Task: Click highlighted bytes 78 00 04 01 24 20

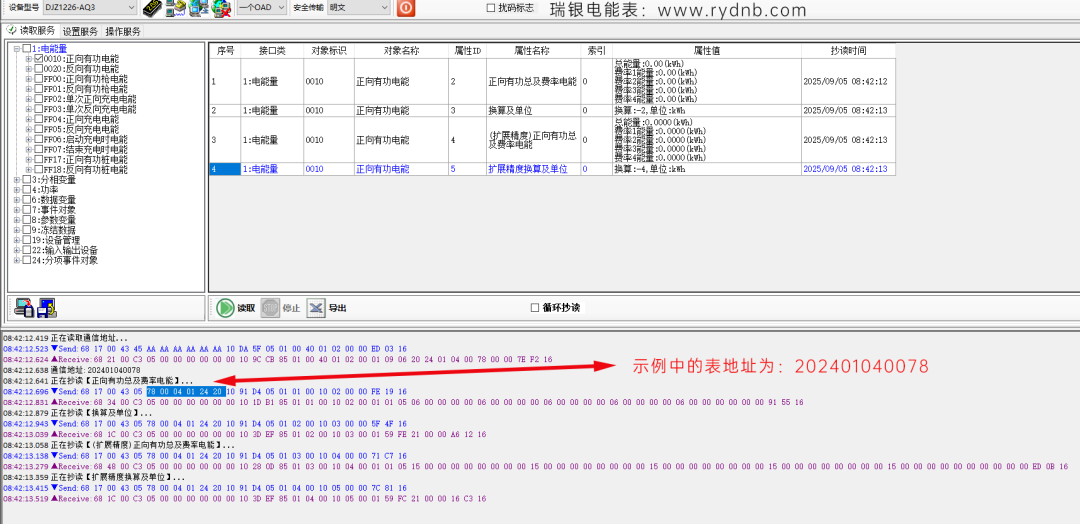Action: coord(185,392)
